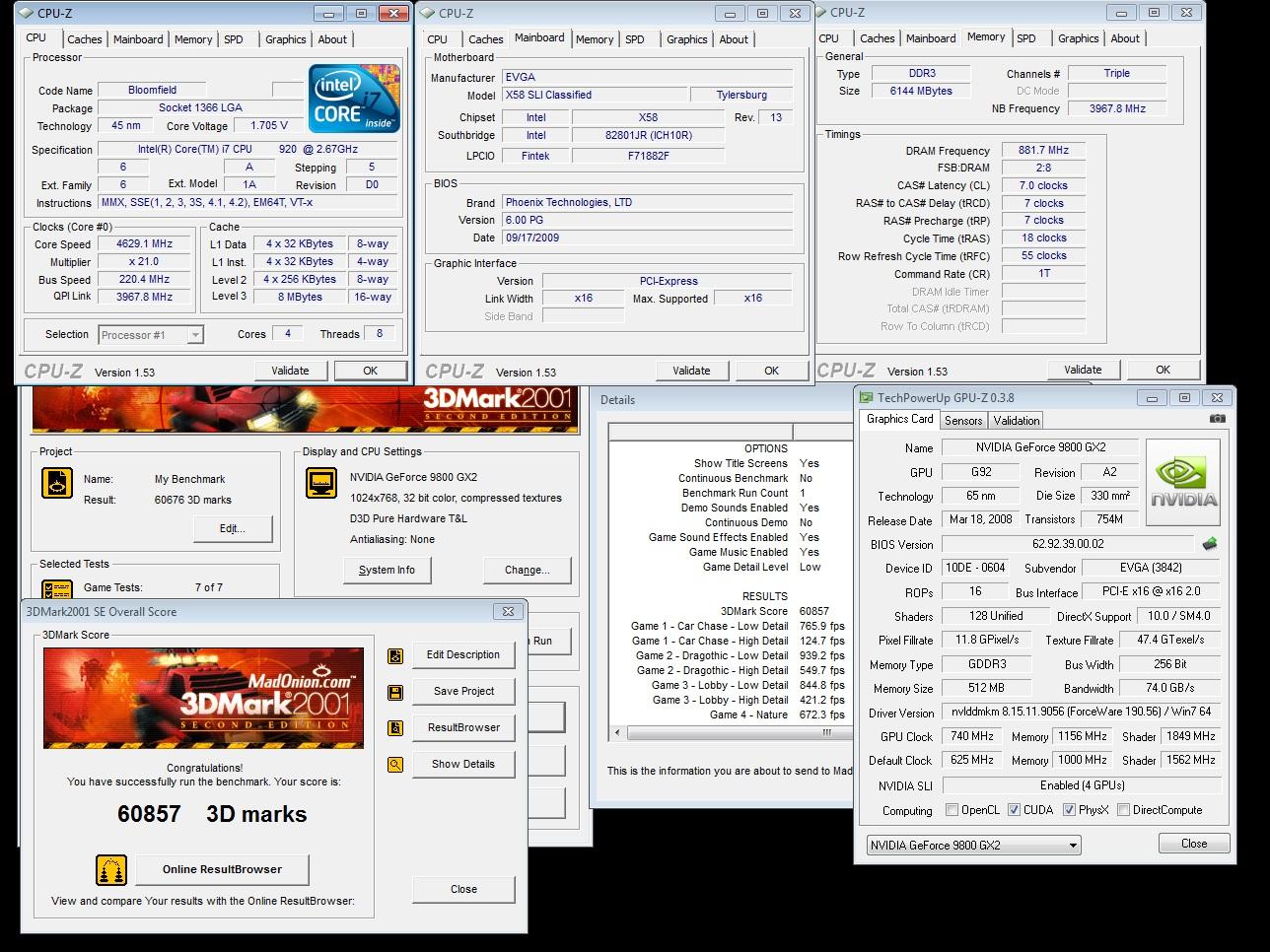Open Graphics tab in Mainboard CPU-Z window

pos(687,39)
